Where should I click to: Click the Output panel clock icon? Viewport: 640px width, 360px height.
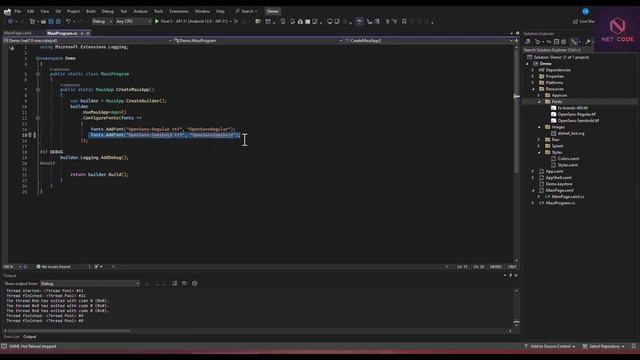[x=195, y=283]
